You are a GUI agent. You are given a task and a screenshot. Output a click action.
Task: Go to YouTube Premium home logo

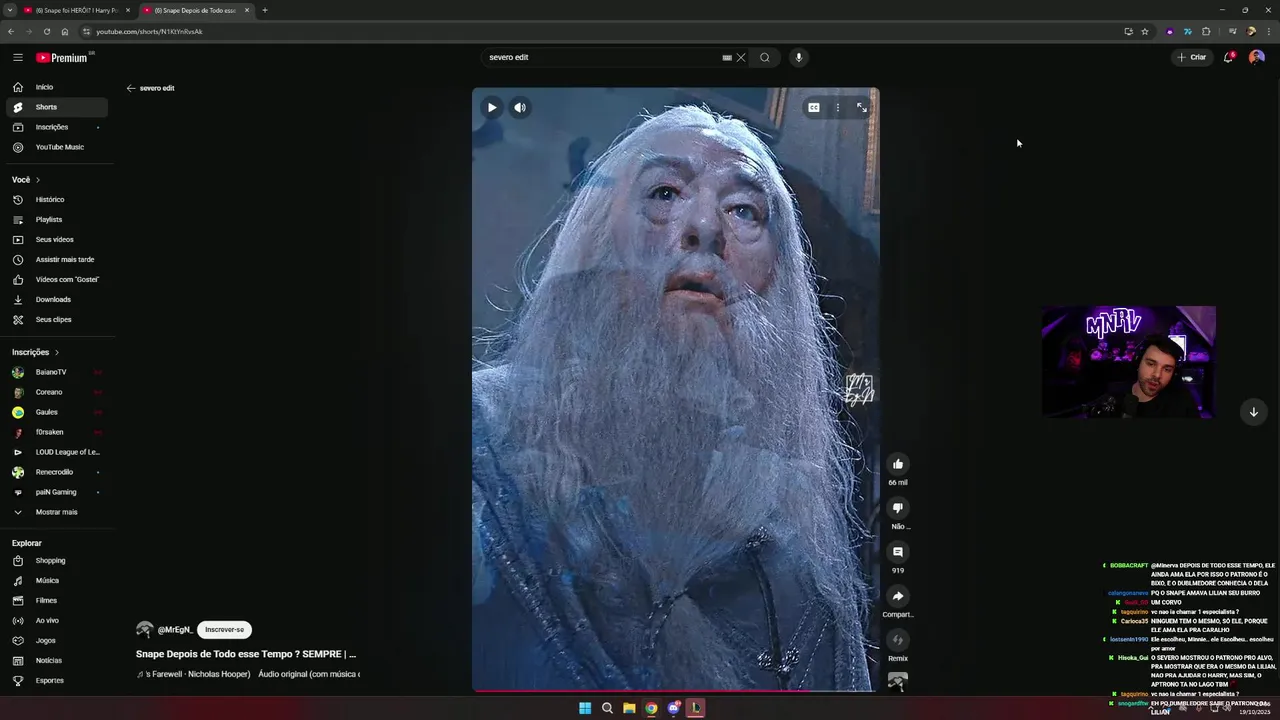pyautogui.click(x=62, y=58)
